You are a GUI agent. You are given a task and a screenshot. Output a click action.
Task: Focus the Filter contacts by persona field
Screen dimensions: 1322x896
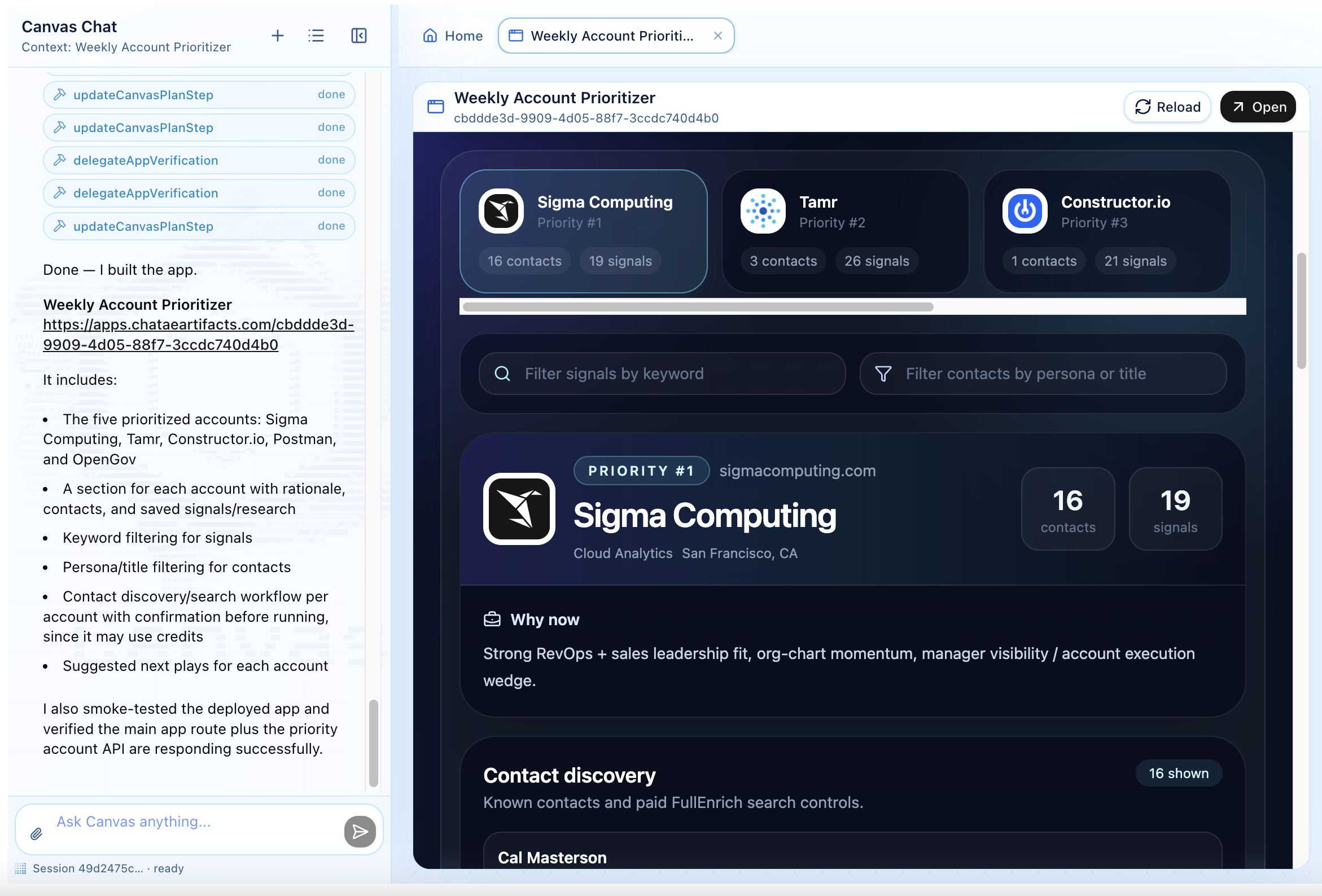coord(1043,374)
